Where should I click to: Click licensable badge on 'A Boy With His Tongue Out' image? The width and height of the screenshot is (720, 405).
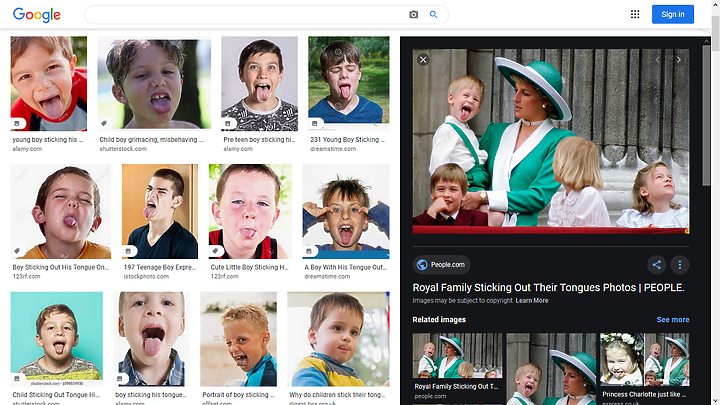(309, 251)
